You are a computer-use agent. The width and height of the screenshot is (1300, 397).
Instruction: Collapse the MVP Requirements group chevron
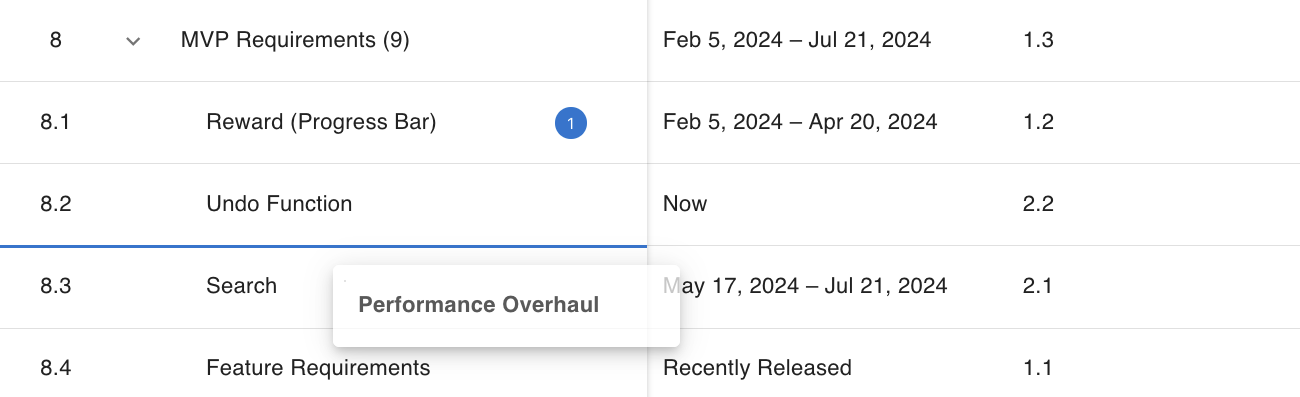click(x=133, y=41)
